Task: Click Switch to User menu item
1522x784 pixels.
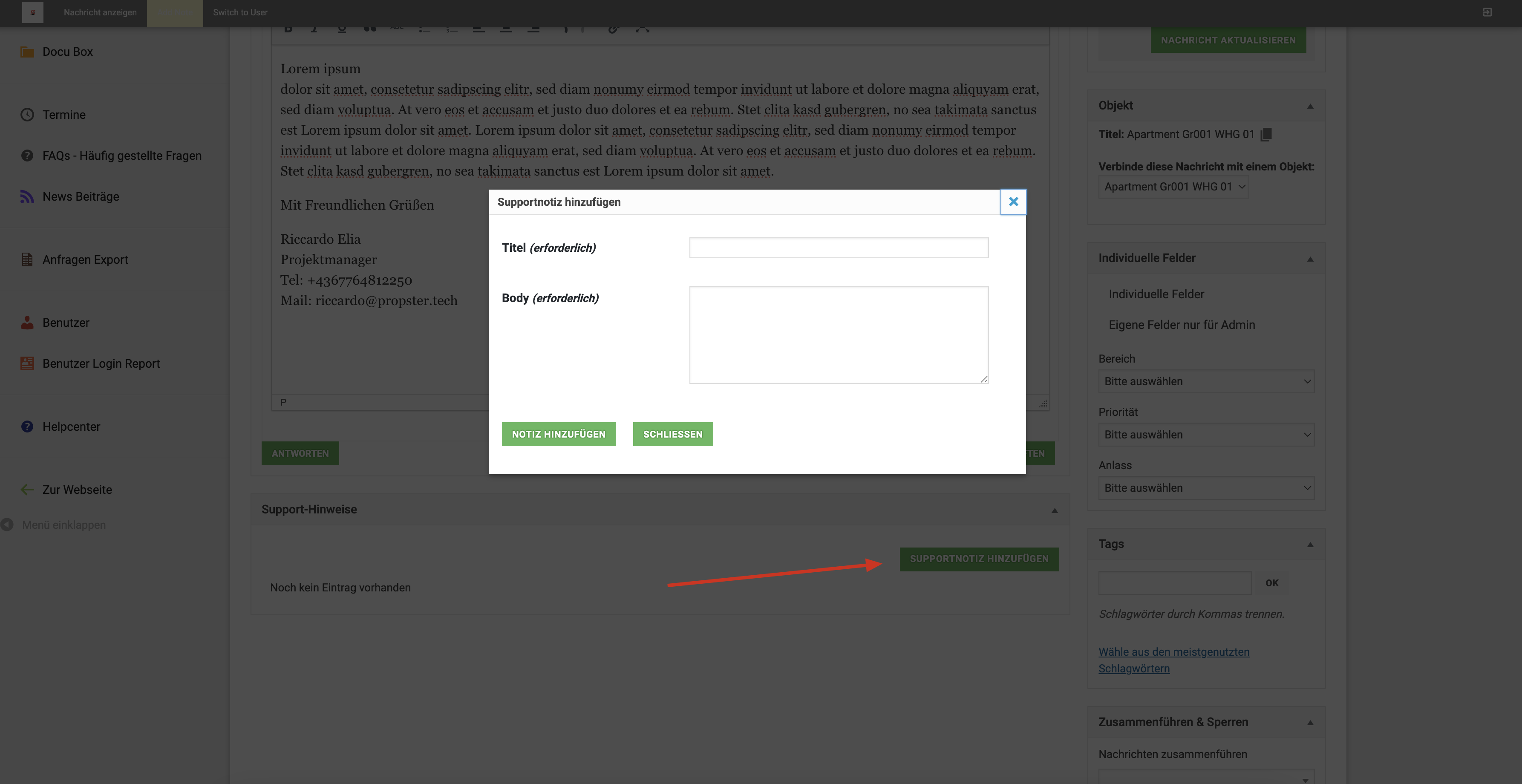Action: coord(240,12)
